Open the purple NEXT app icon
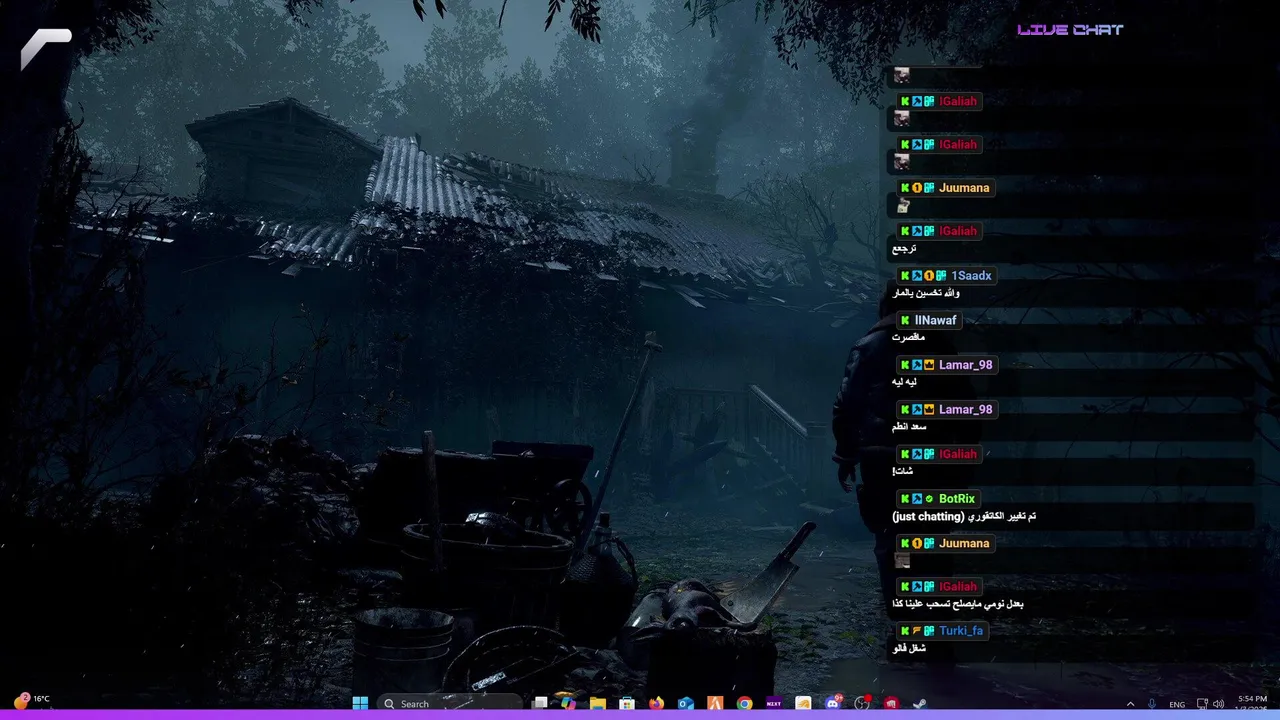This screenshot has width=1280, height=720. (x=774, y=703)
